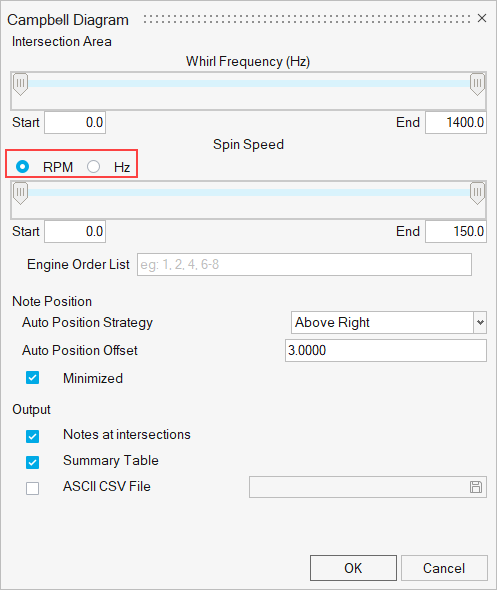Click the Auto Position Offset field
The image size is (497, 590).
coord(386,350)
